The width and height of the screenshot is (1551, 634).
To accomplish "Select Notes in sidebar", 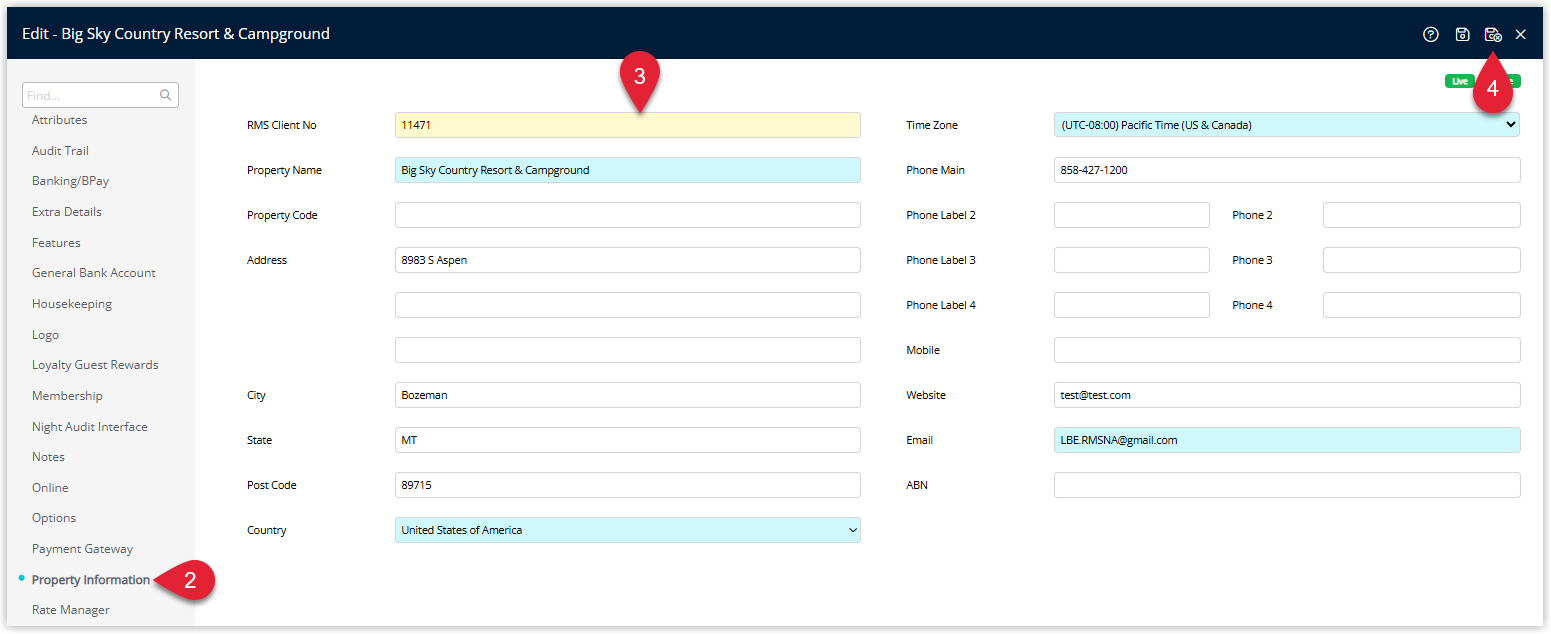I will pos(48,457).
